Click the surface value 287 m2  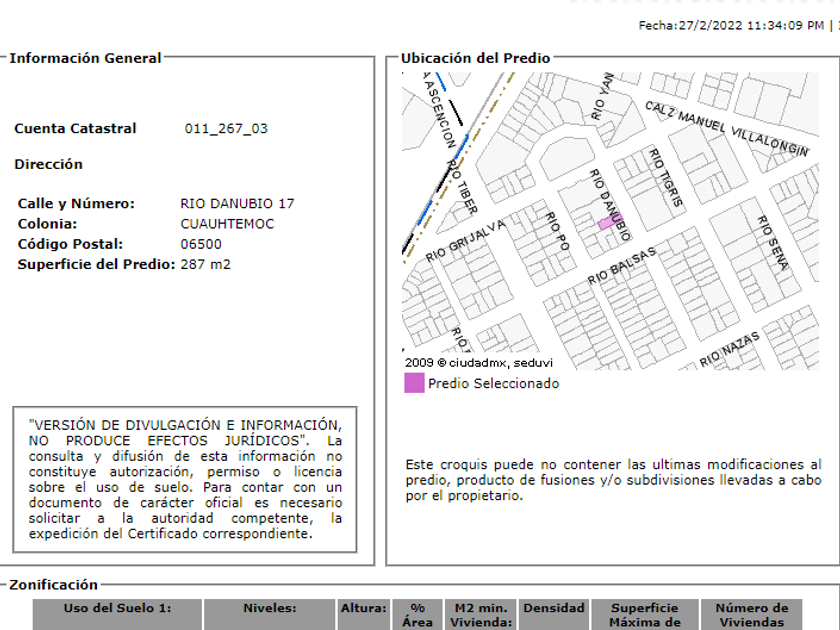pyautogui.click(x=206, y=264)
